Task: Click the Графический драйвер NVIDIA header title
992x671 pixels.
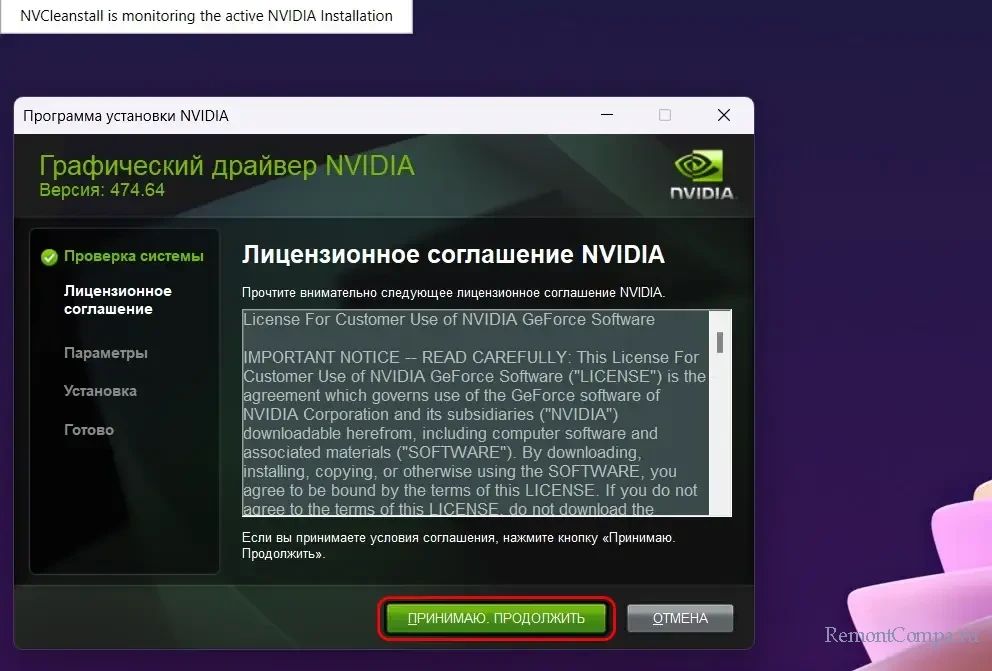Action: [x=226, y=165]
